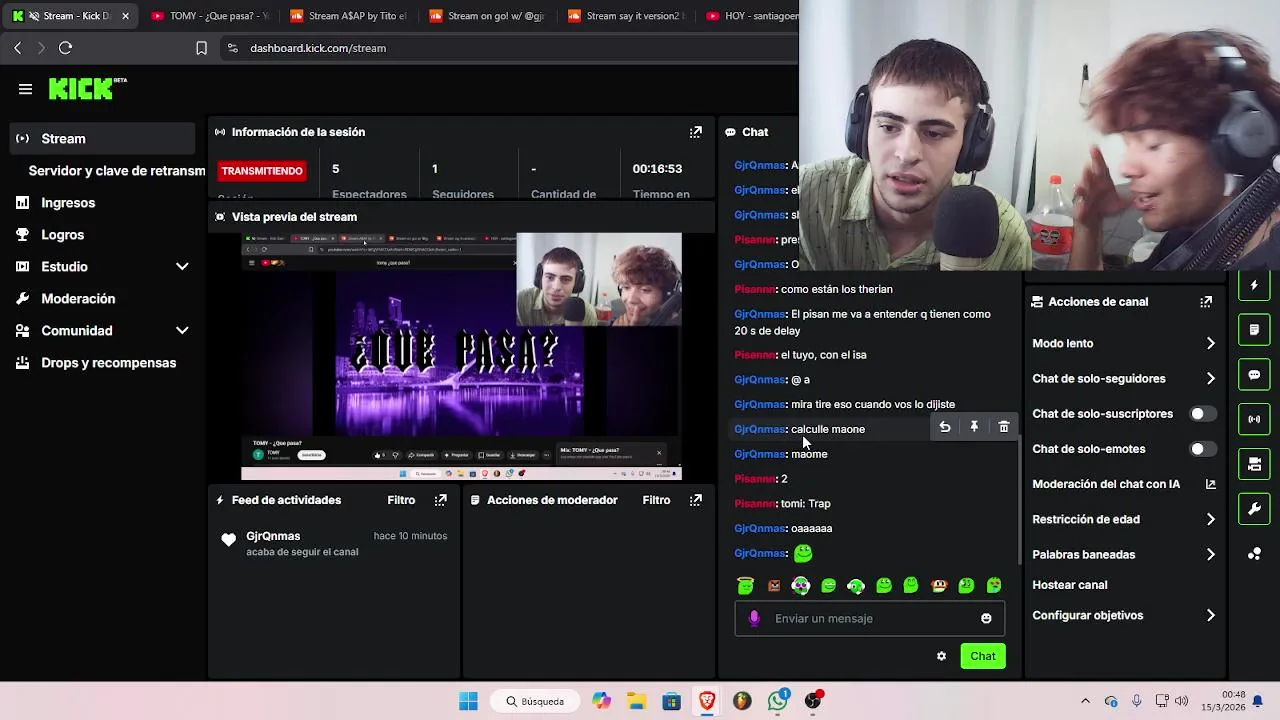This screenshot has width=1280, height=720.
Task: Click the wrench sidebar icon
Action: 1254,509
